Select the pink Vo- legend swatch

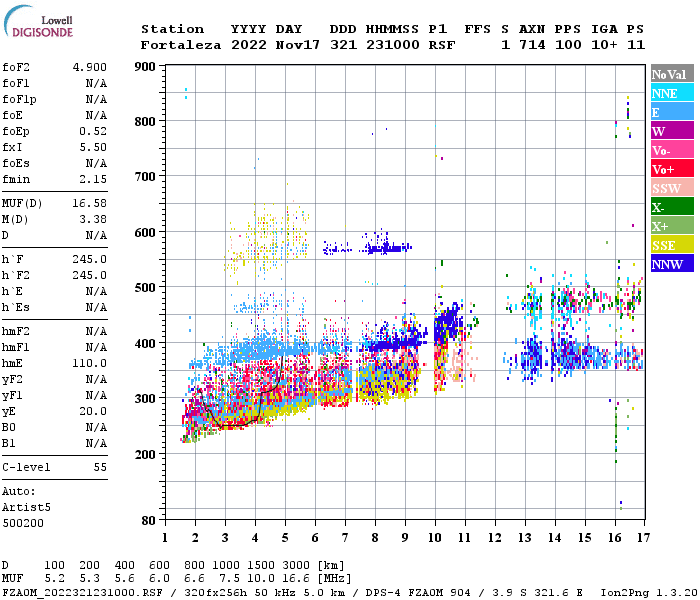(x=672, y=150)
